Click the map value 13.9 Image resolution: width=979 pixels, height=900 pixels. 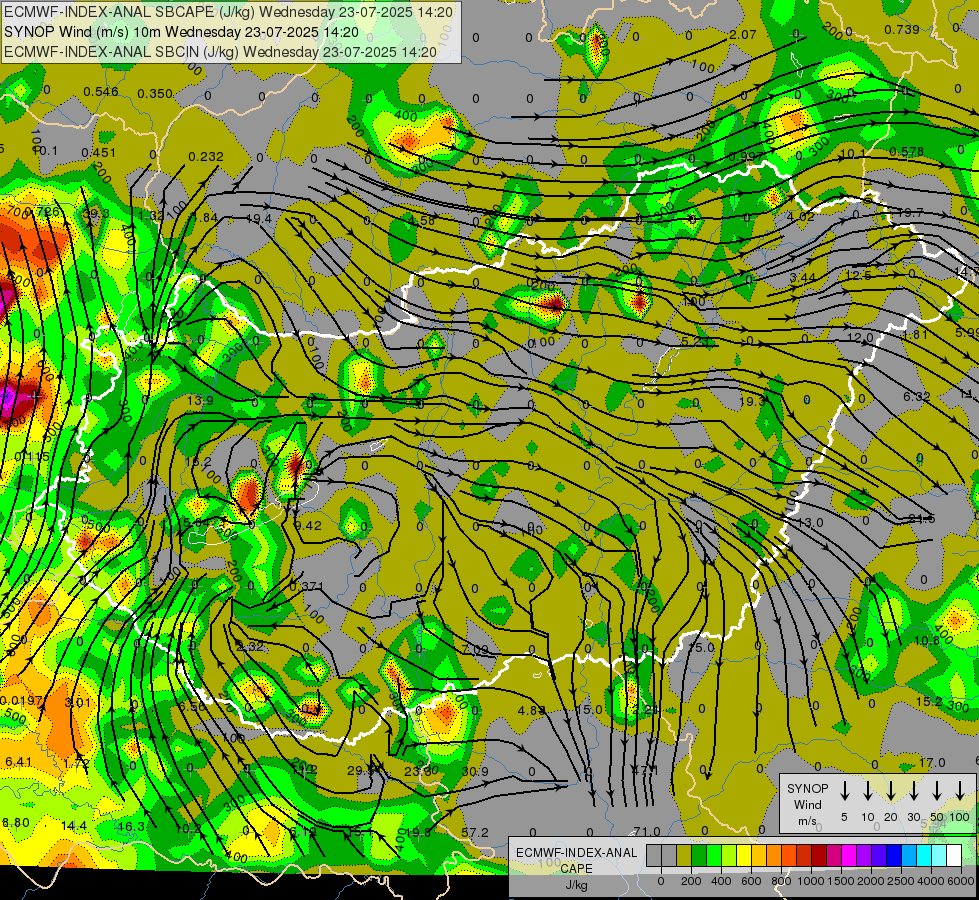(200, 400)
